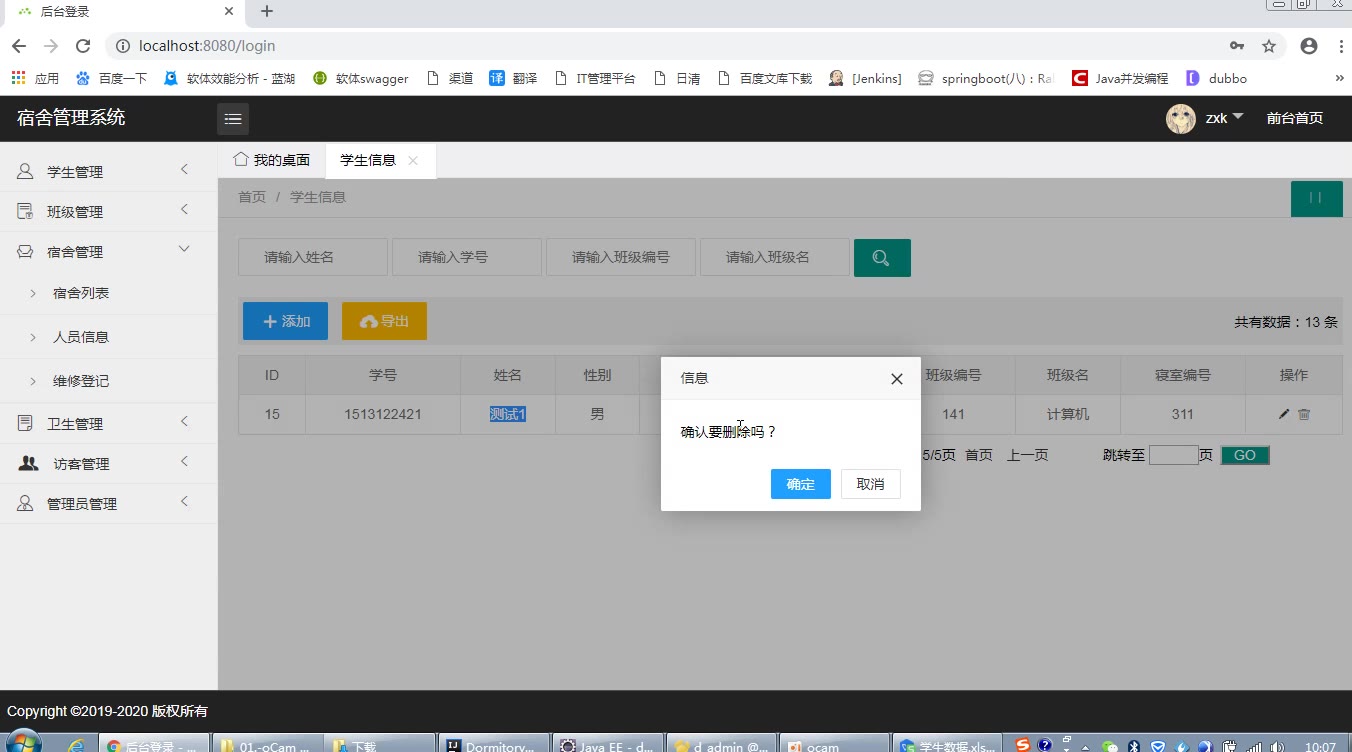Open the Windows Start menu orb
This screenshot has width=1352, height=752.
(x=24, y=745)
